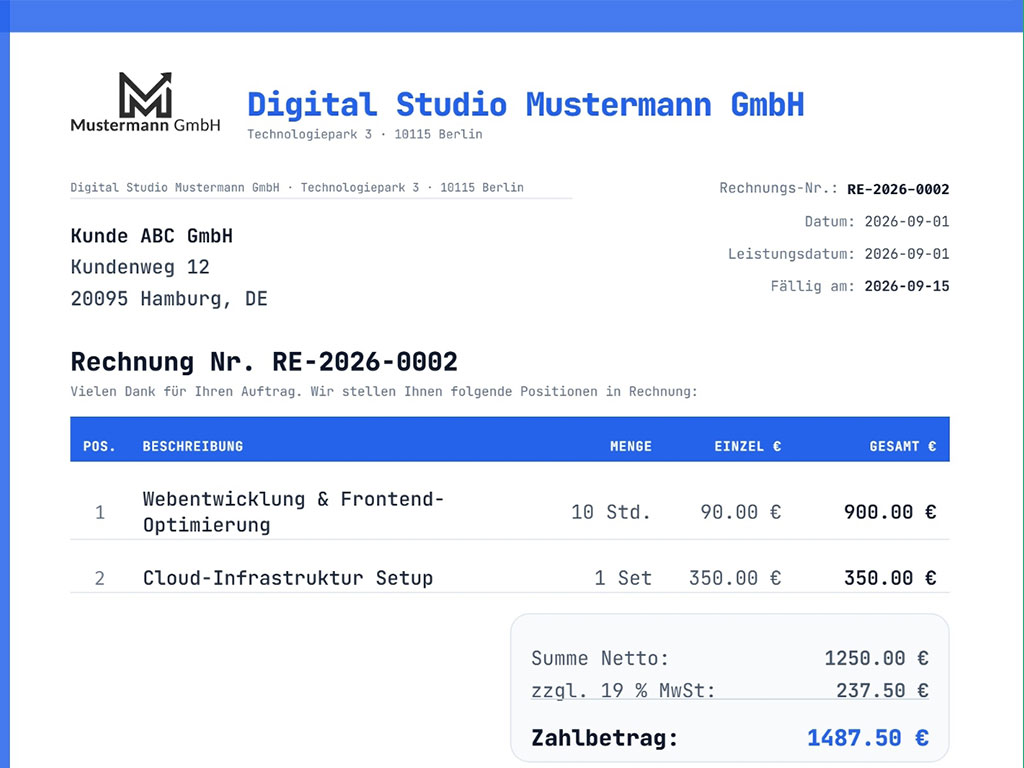This screenshot has height=768, width=1024.
Task: Click position number '2' in the table
Action: coord(100,579)
